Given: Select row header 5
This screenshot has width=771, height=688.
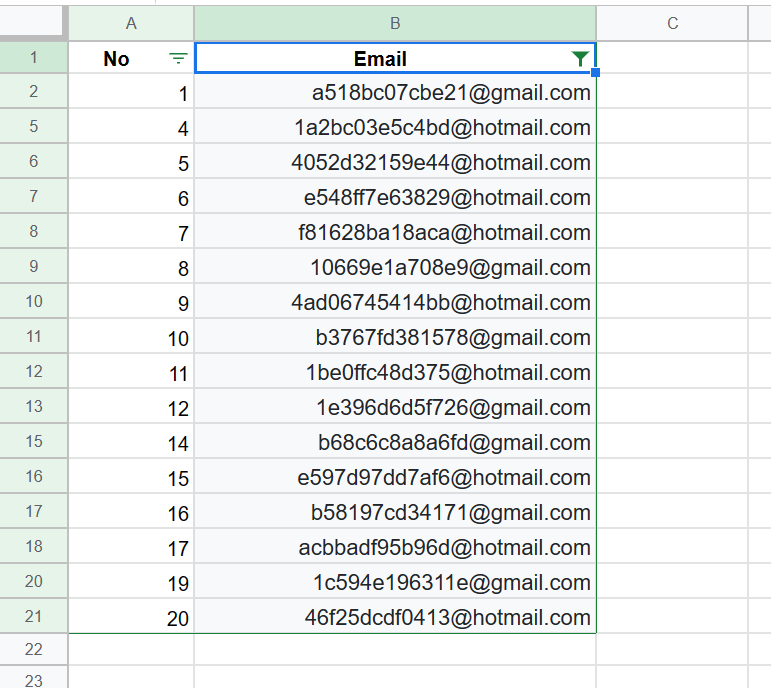Looking at the screenshot, I should [33, 126].
